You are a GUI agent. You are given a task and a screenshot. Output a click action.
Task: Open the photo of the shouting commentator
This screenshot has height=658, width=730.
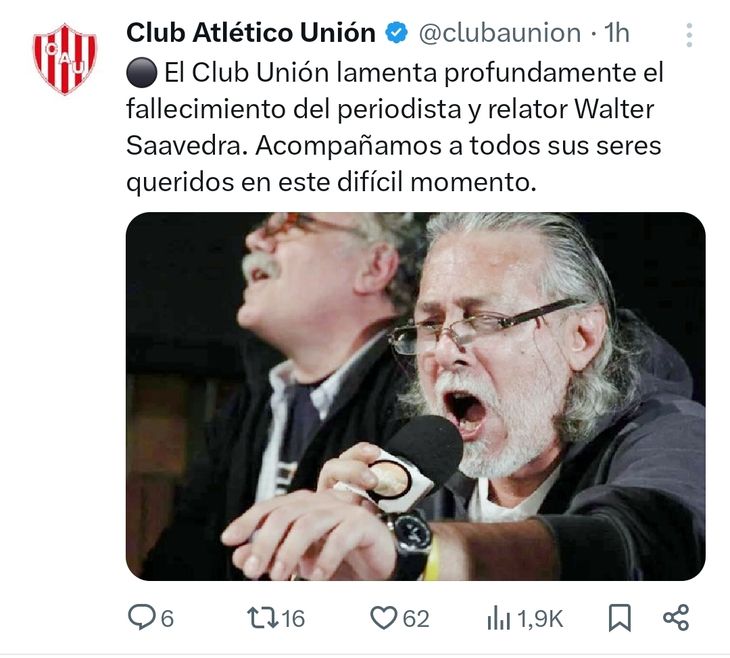point(415,396)
